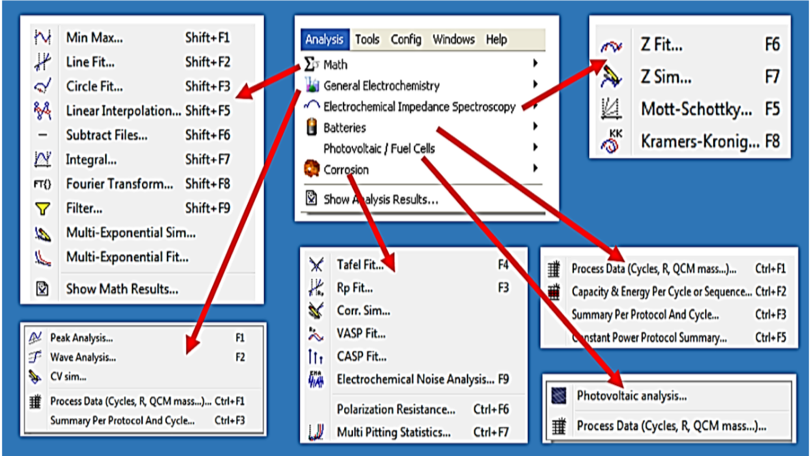Click the Photovoltaic analysis icon

(x=559, y=396)
